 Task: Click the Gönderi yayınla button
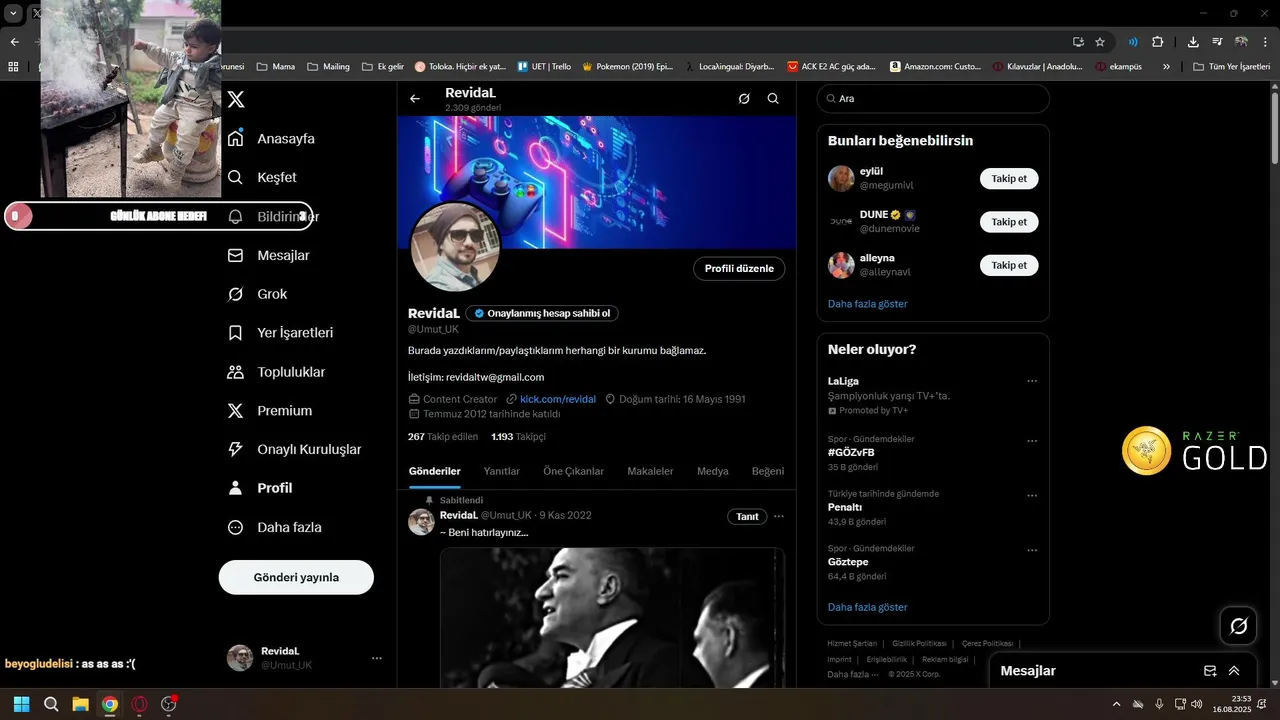pos(296,577)
